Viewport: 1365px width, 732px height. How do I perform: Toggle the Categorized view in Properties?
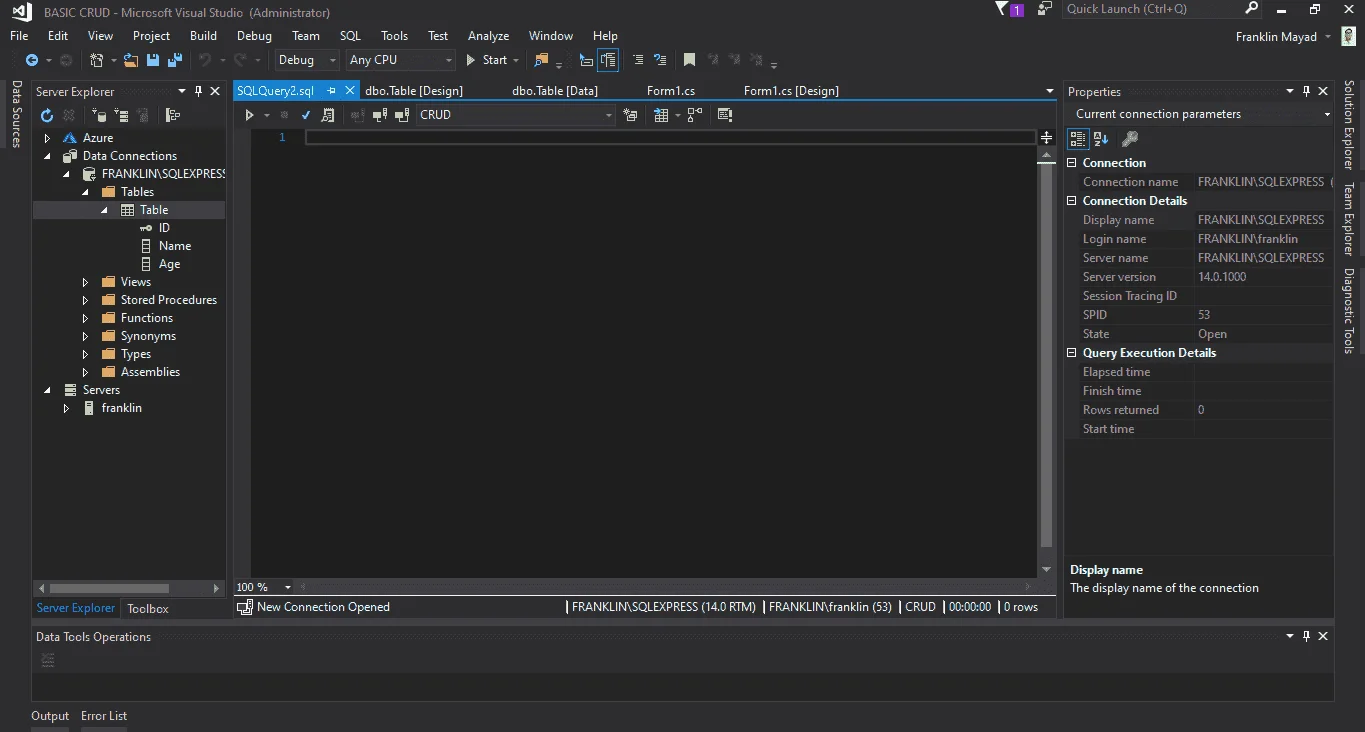[x=1078, y=139]
